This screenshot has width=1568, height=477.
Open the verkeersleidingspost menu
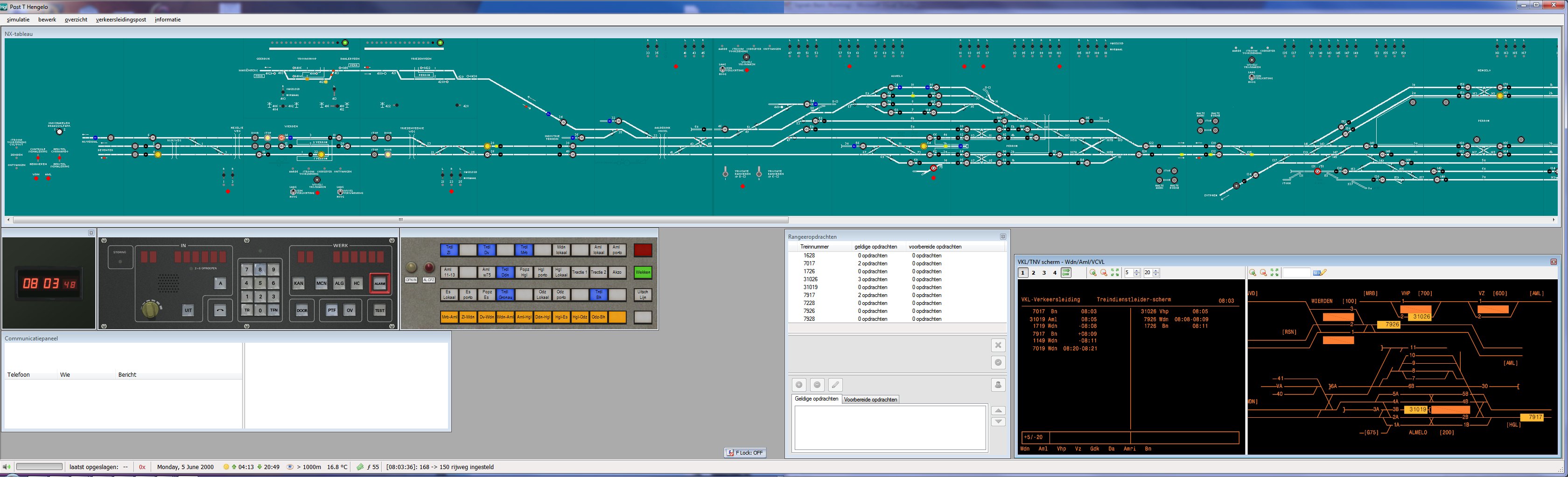tap(121, 20)
